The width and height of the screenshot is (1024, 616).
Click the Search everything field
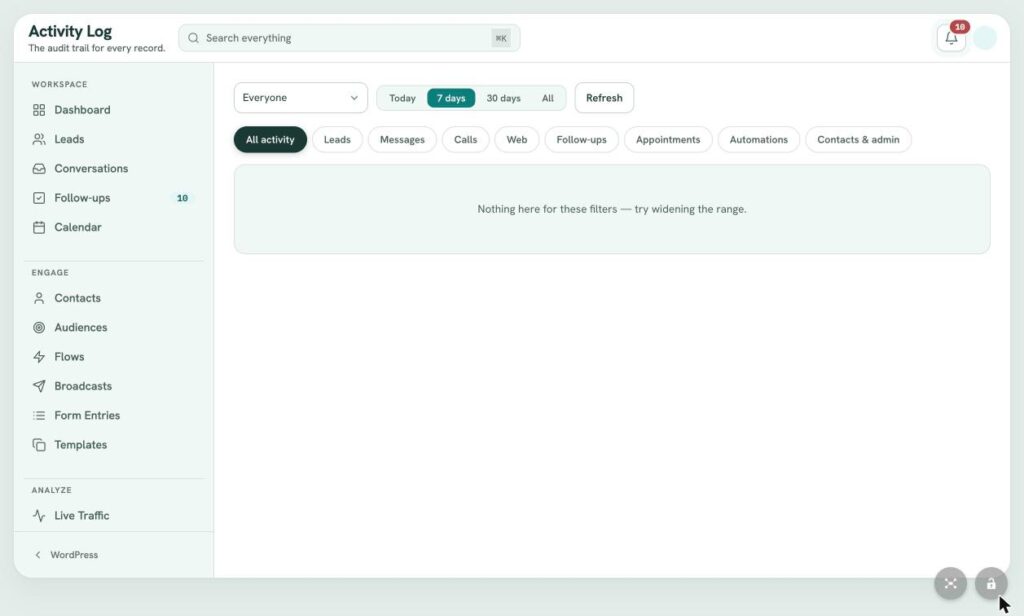click(x=349, y=38)
